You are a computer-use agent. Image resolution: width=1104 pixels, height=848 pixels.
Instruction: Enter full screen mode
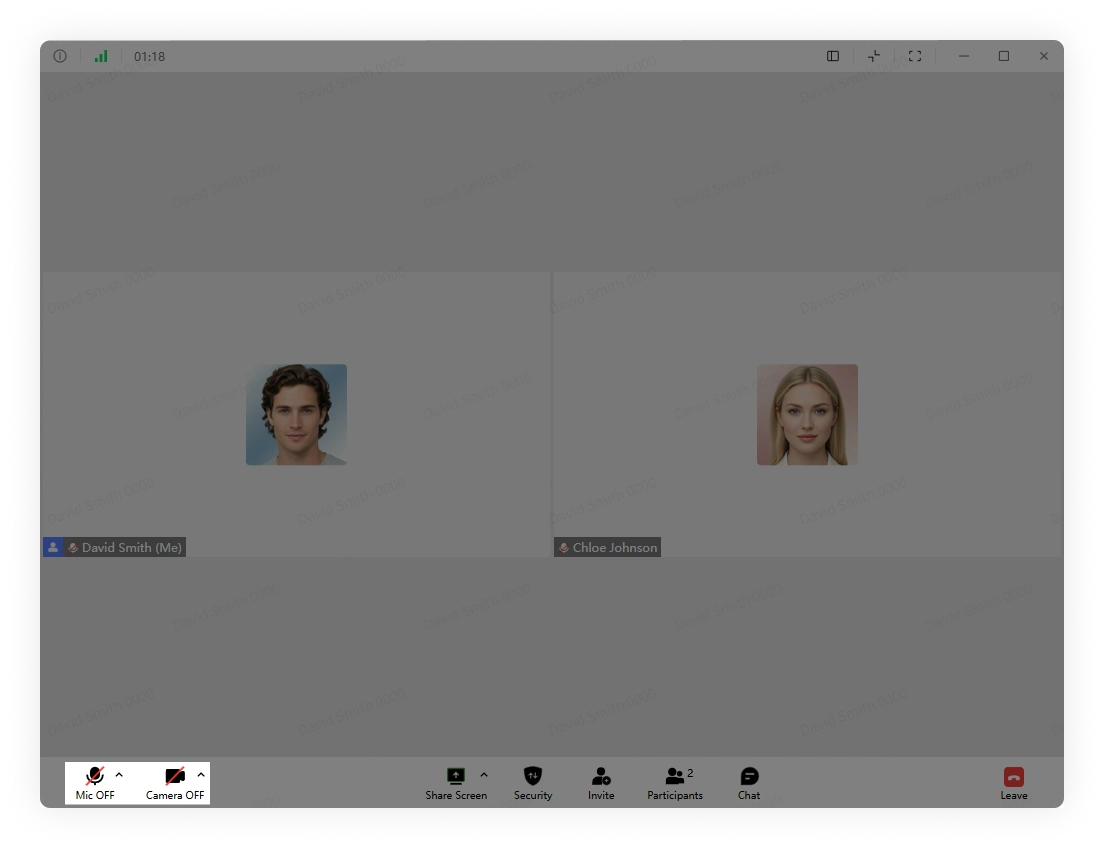915,56
